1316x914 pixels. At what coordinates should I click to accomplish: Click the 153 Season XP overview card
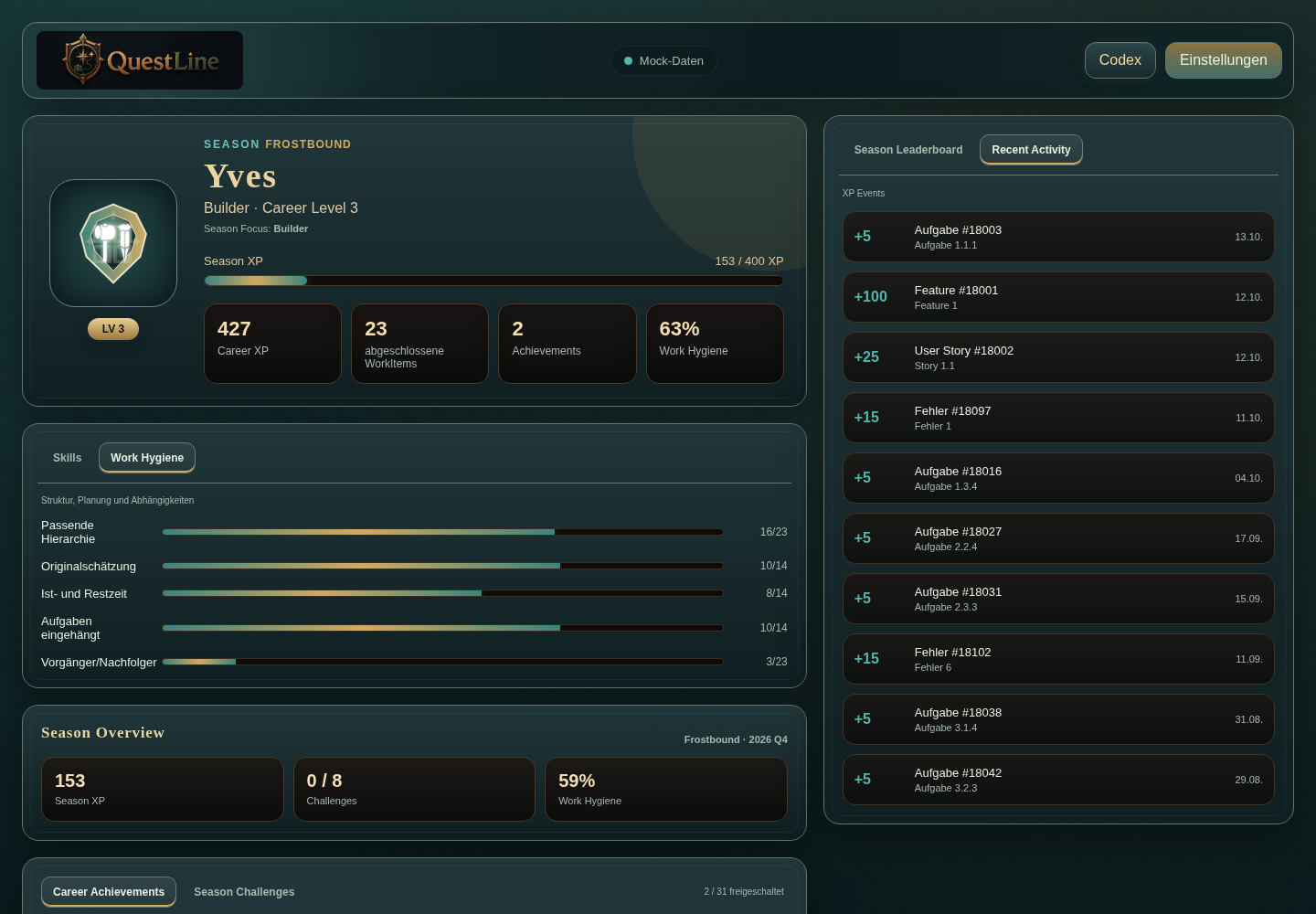(x=163, y=790)
